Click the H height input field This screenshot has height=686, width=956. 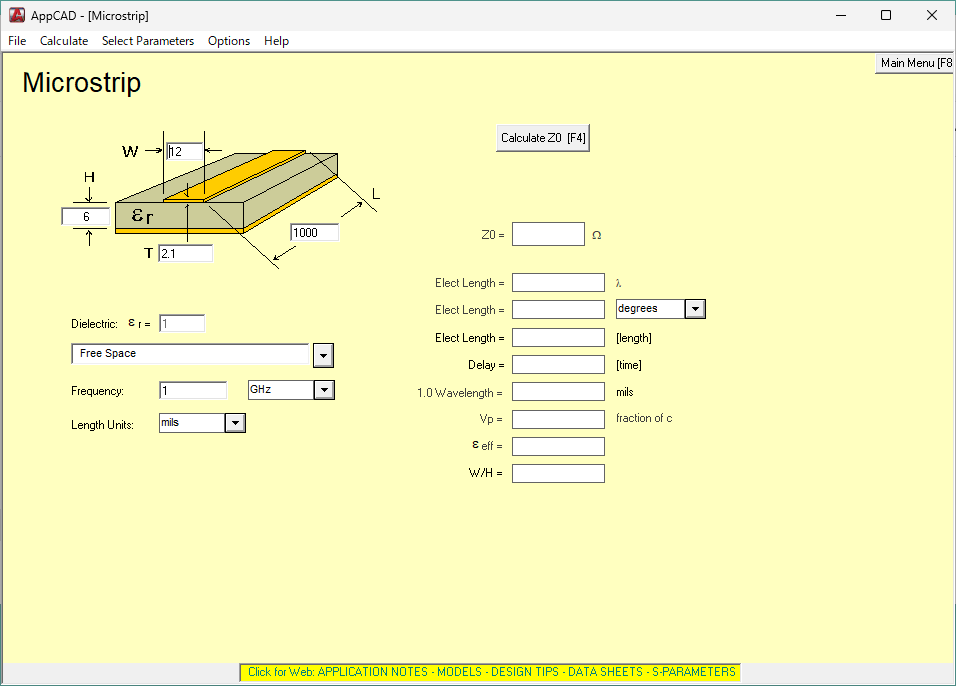85,216
